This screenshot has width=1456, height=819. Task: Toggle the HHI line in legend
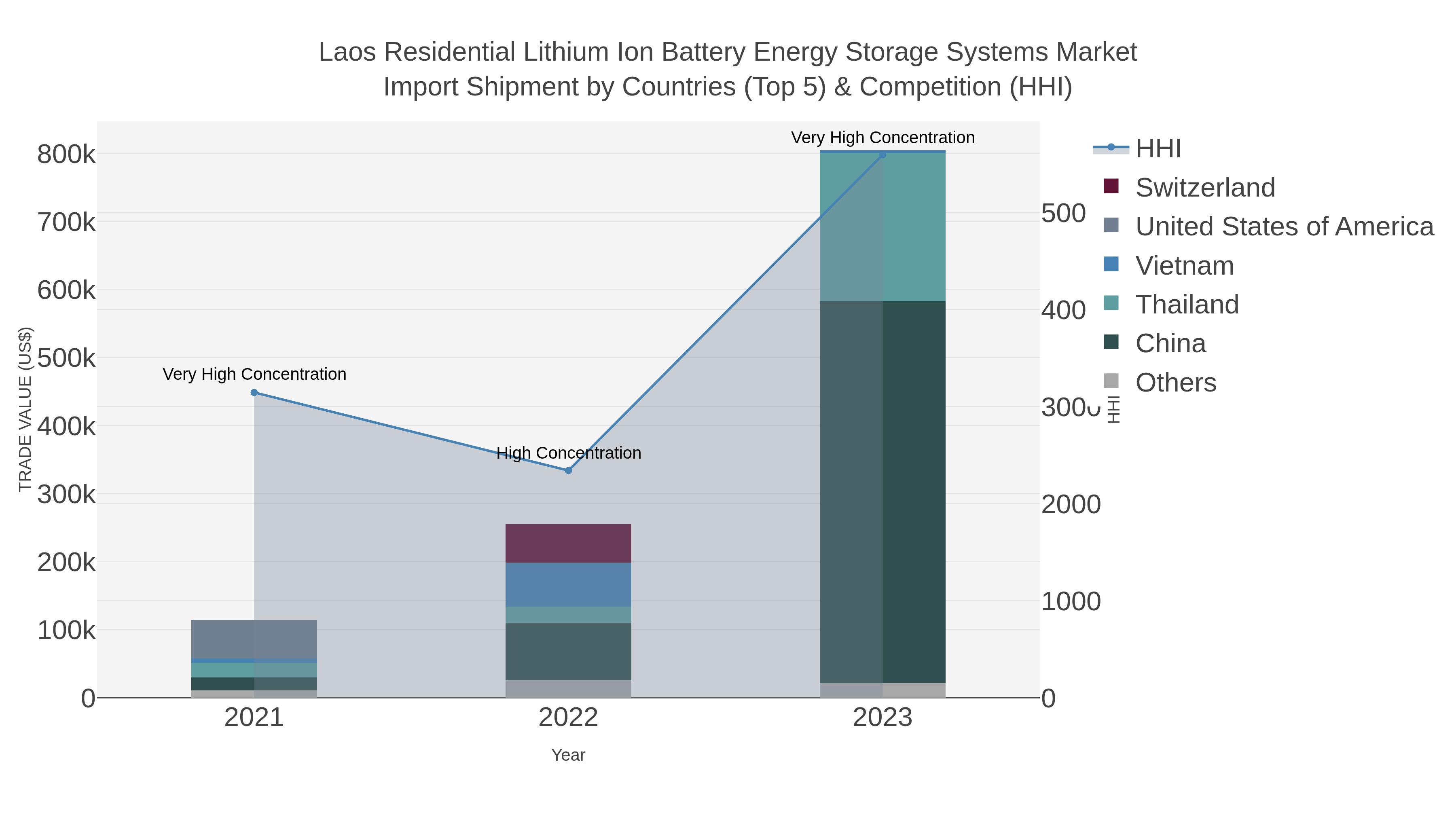click(x=1137, y=148)
